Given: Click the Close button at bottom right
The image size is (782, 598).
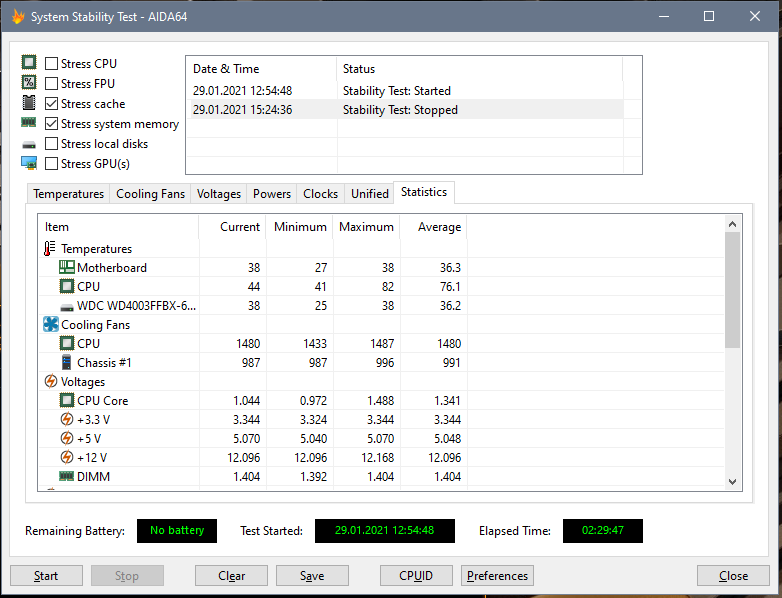Looking at the screenshot, I should pyautogui.click(x=733, y=576).
